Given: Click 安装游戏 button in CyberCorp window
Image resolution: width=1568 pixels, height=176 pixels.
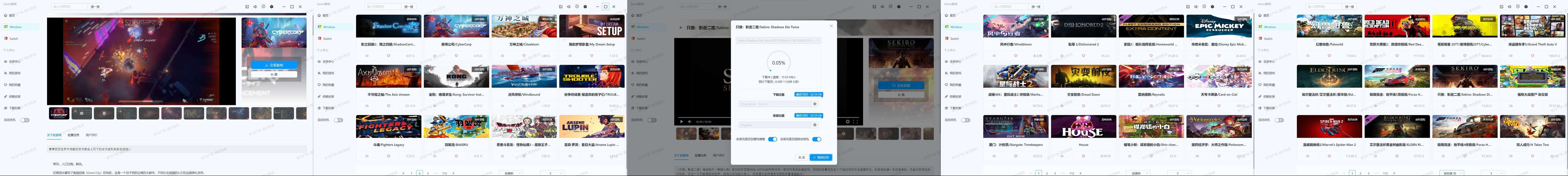Looking at the screenshot, I should (x=274, y=65).
